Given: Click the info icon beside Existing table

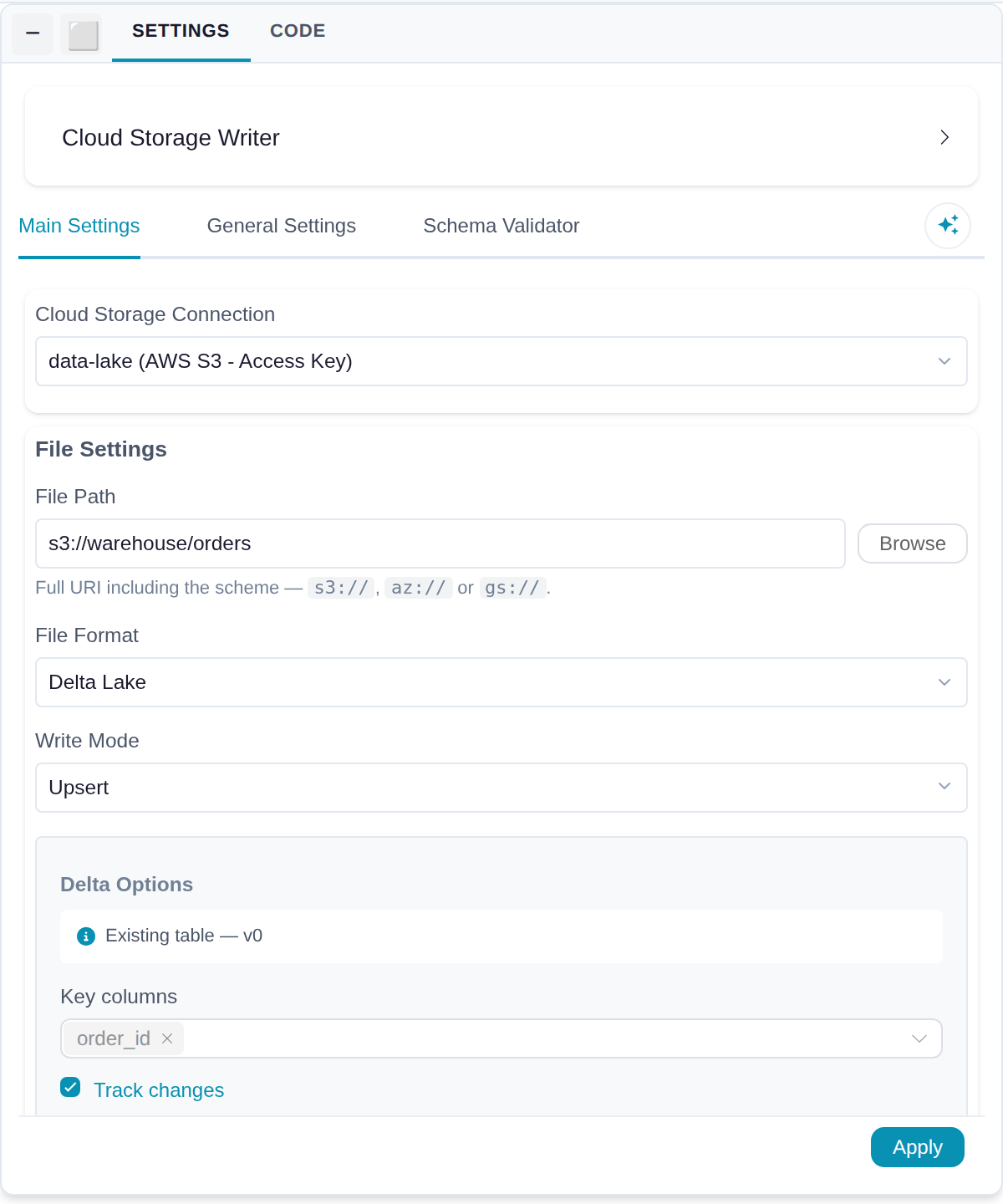Looking at the screenshot, I should (86, 936).
